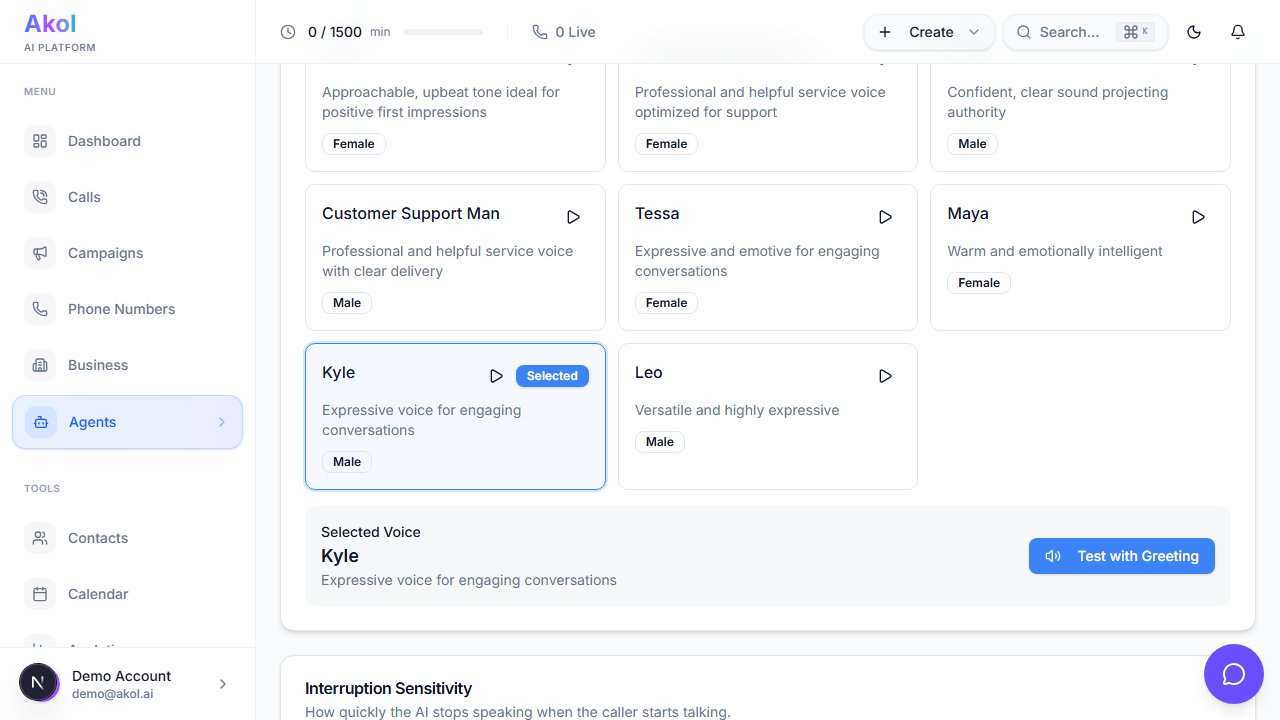This screenshot has width=1280, height=720.
Task: Click the minutes usage progress bar
Action: [x=442, y=32]
